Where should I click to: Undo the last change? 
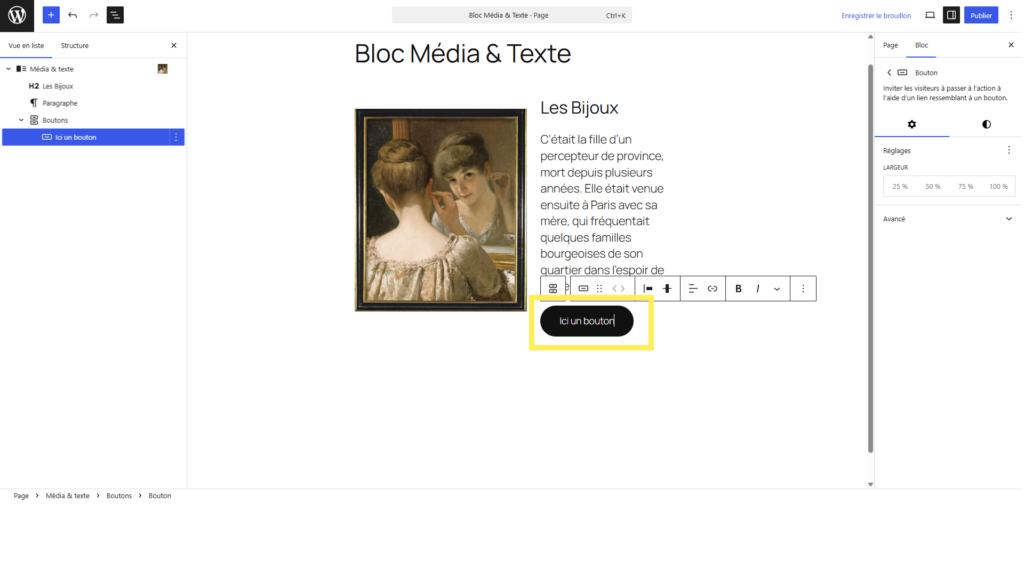point(72,15)
